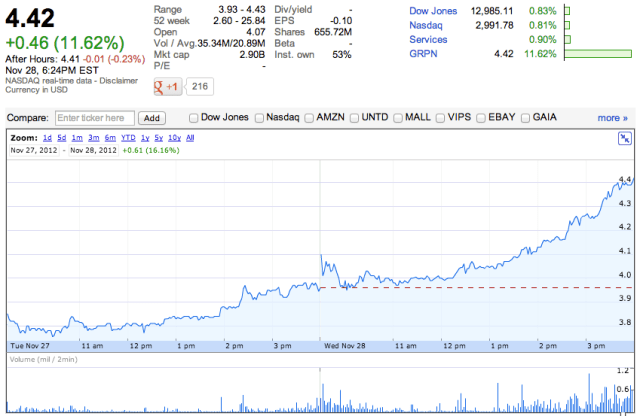Set chart zoom to 5d
Screen dimensions: 640x416
point(62,138)
